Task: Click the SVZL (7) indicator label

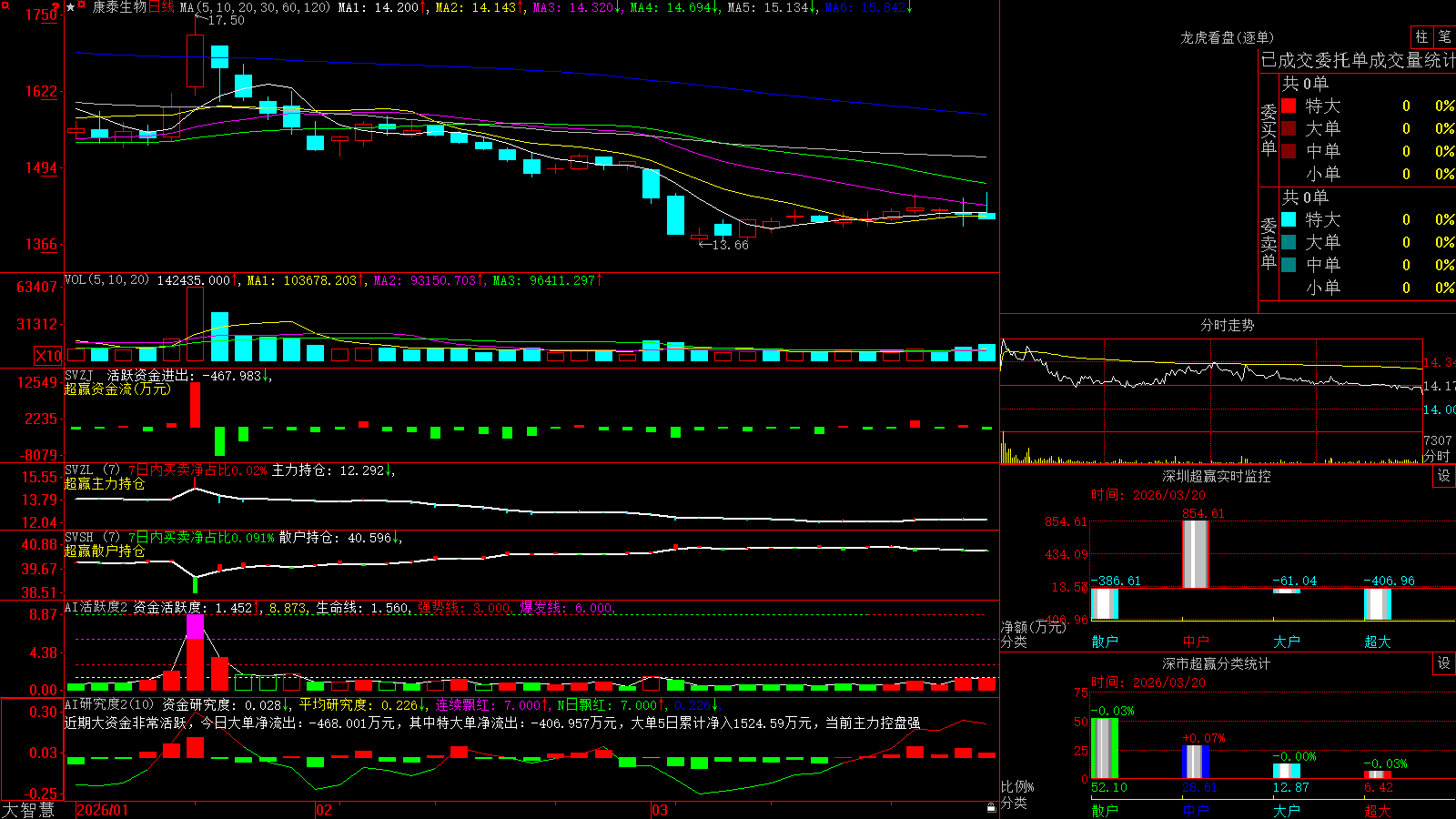Action: click(93, 470)
